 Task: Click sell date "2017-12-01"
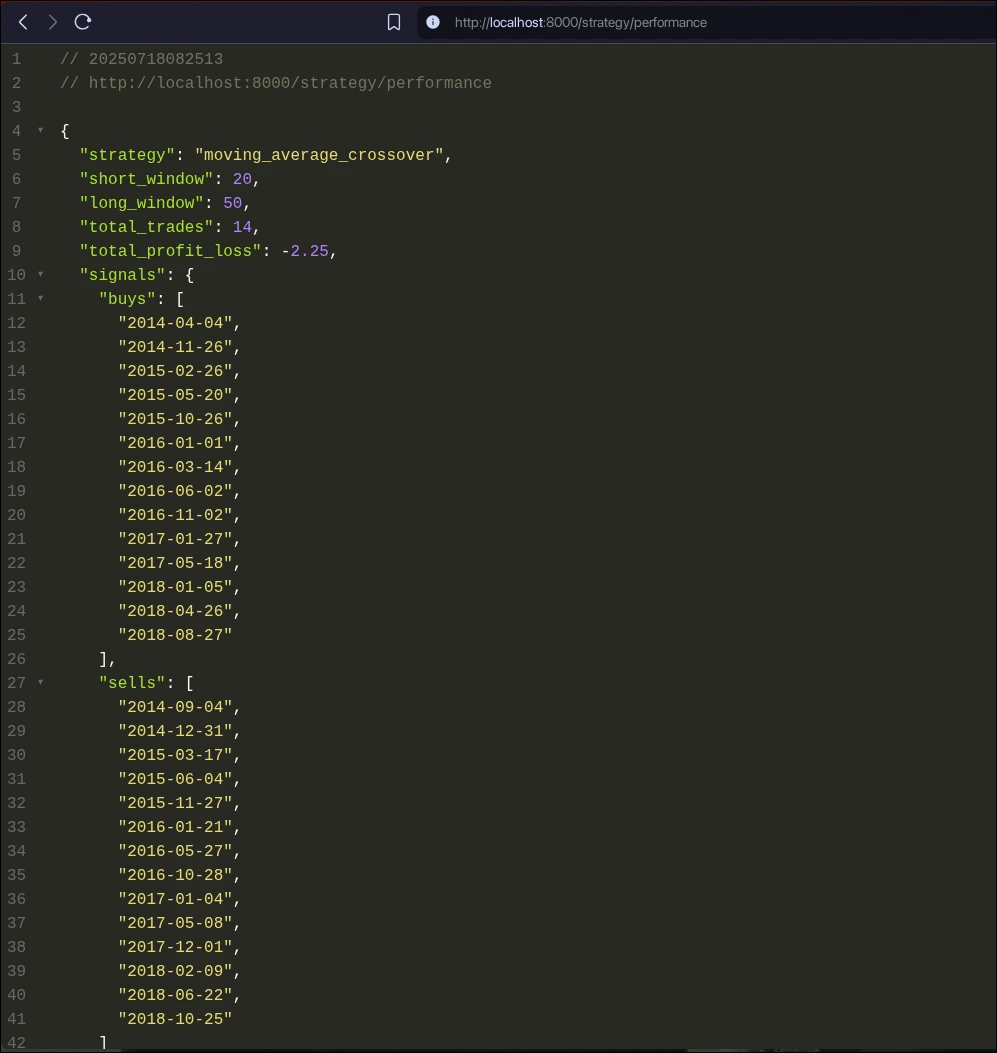175,947
